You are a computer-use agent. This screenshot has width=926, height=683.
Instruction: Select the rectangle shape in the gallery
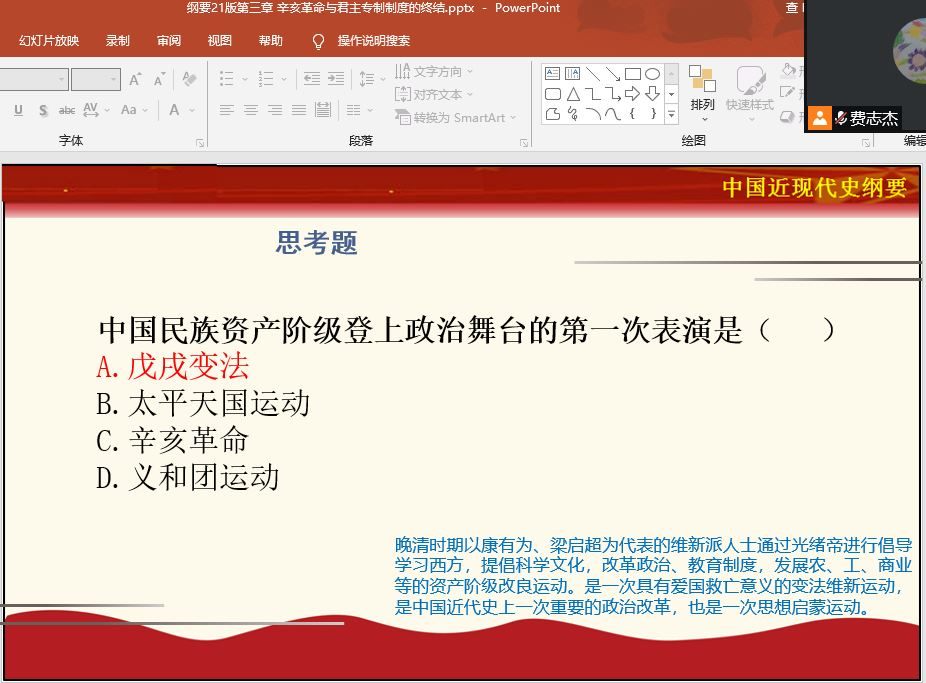click(632, 74)
